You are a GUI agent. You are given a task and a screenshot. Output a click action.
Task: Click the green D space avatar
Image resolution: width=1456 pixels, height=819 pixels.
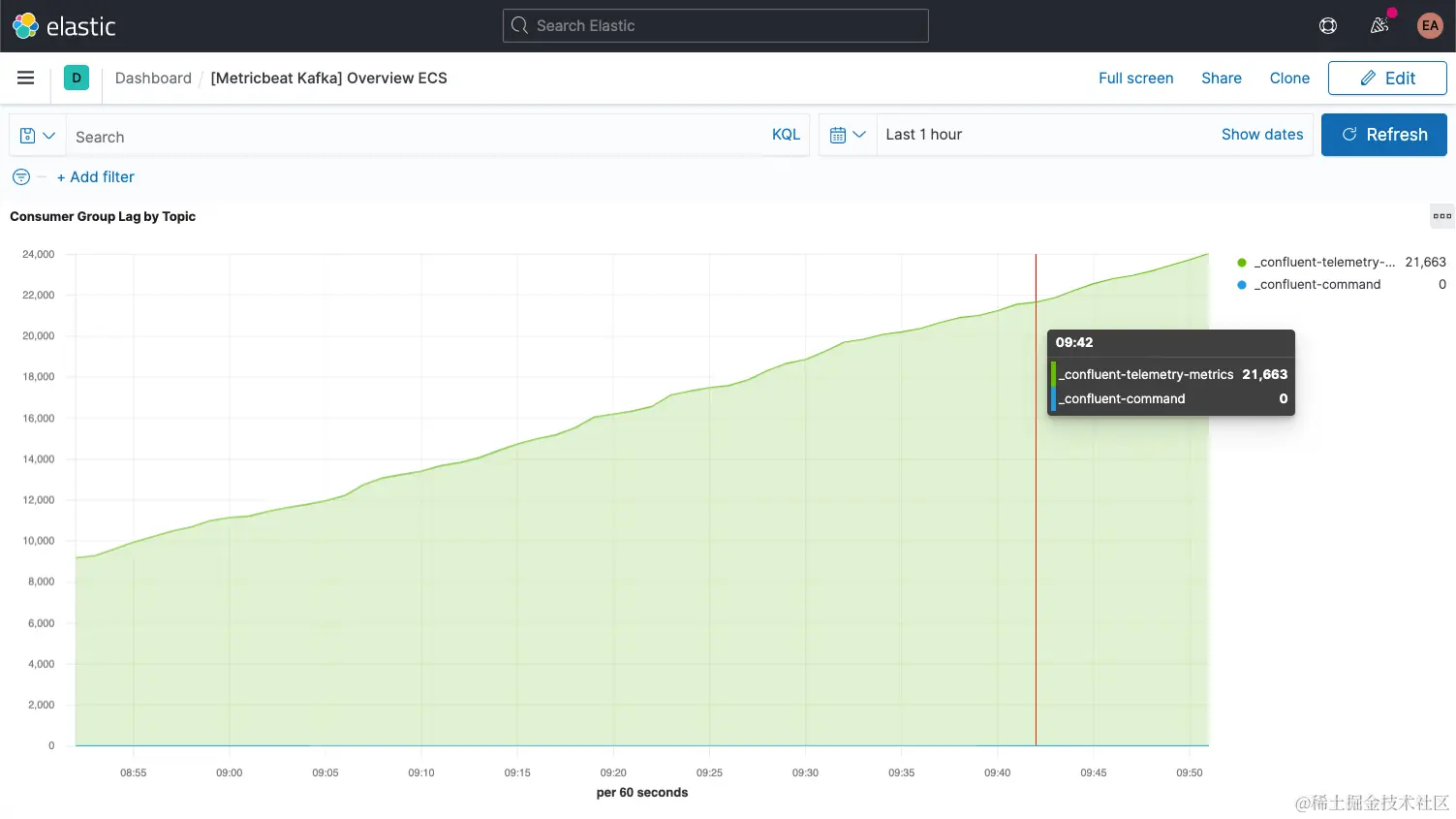click(x=77, y=78)
